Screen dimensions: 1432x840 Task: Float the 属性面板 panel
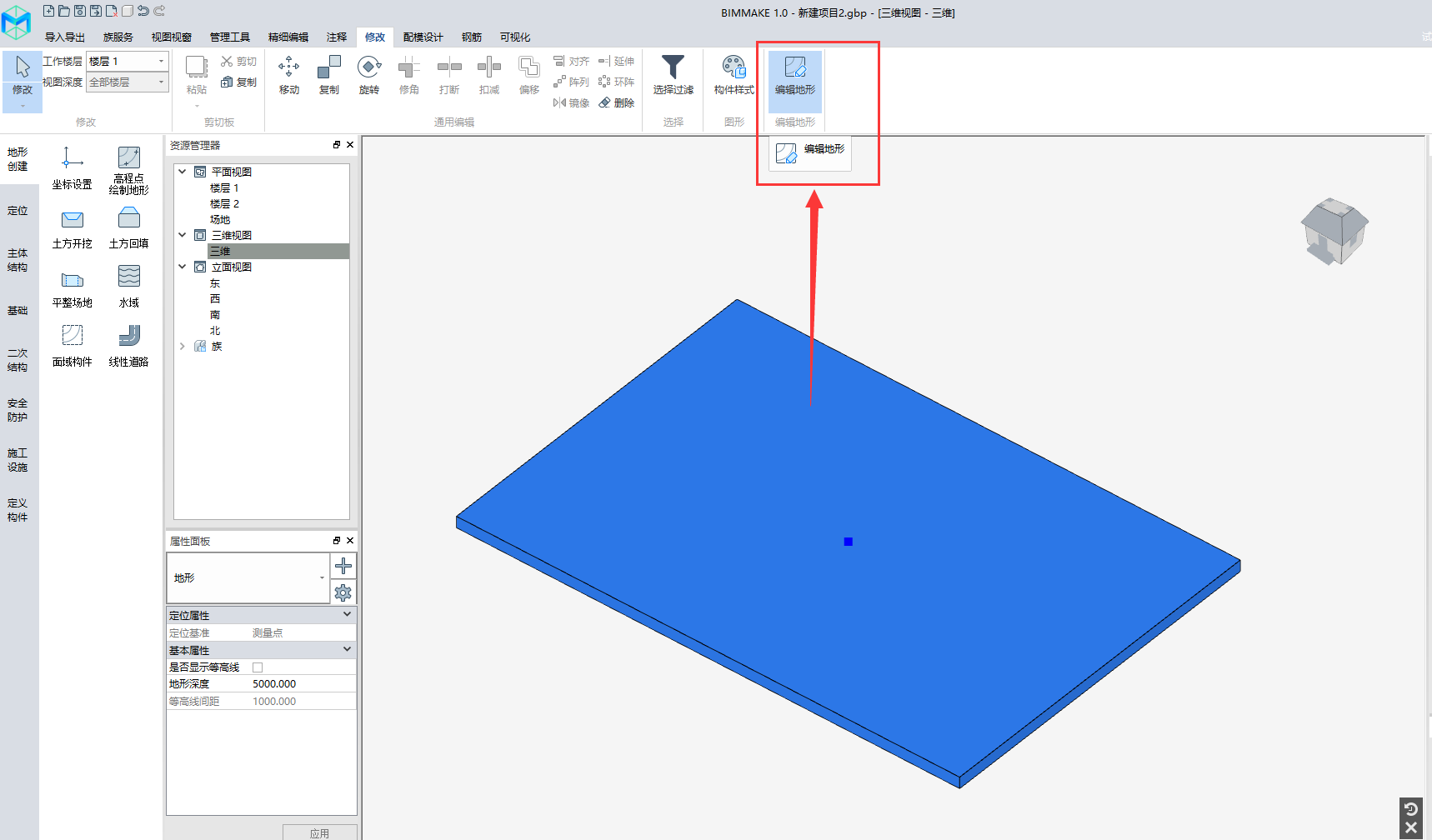[337, 541]
